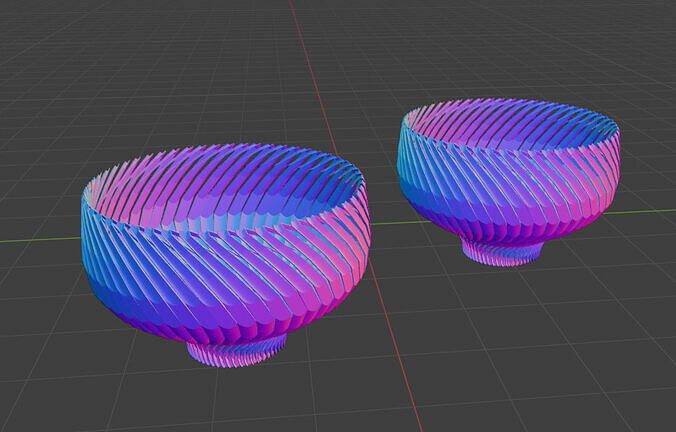
Task: Select the left spiral bowl object
Action: [x=225, y=254]
